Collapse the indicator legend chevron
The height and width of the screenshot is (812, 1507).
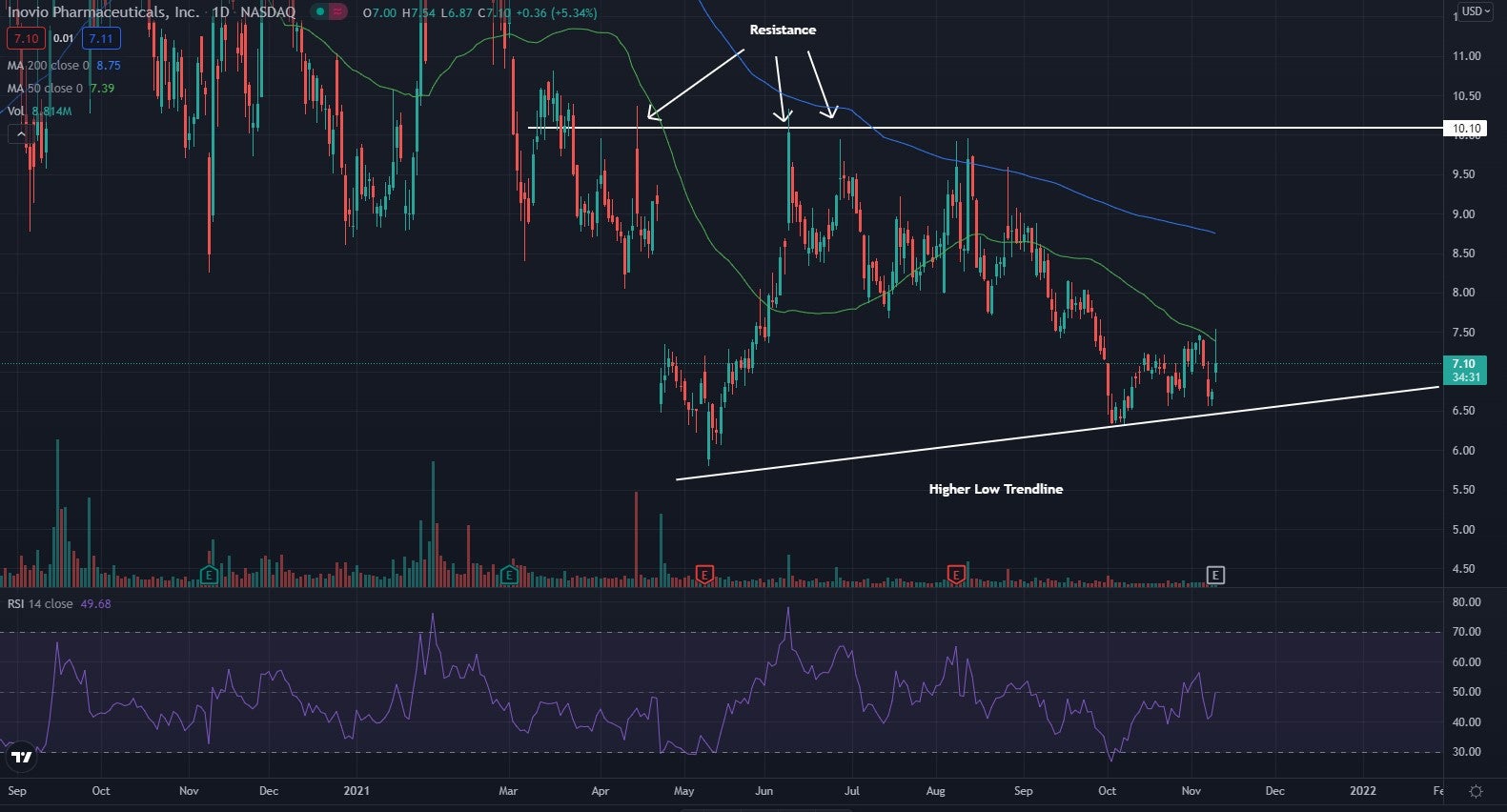pos(19,134)
